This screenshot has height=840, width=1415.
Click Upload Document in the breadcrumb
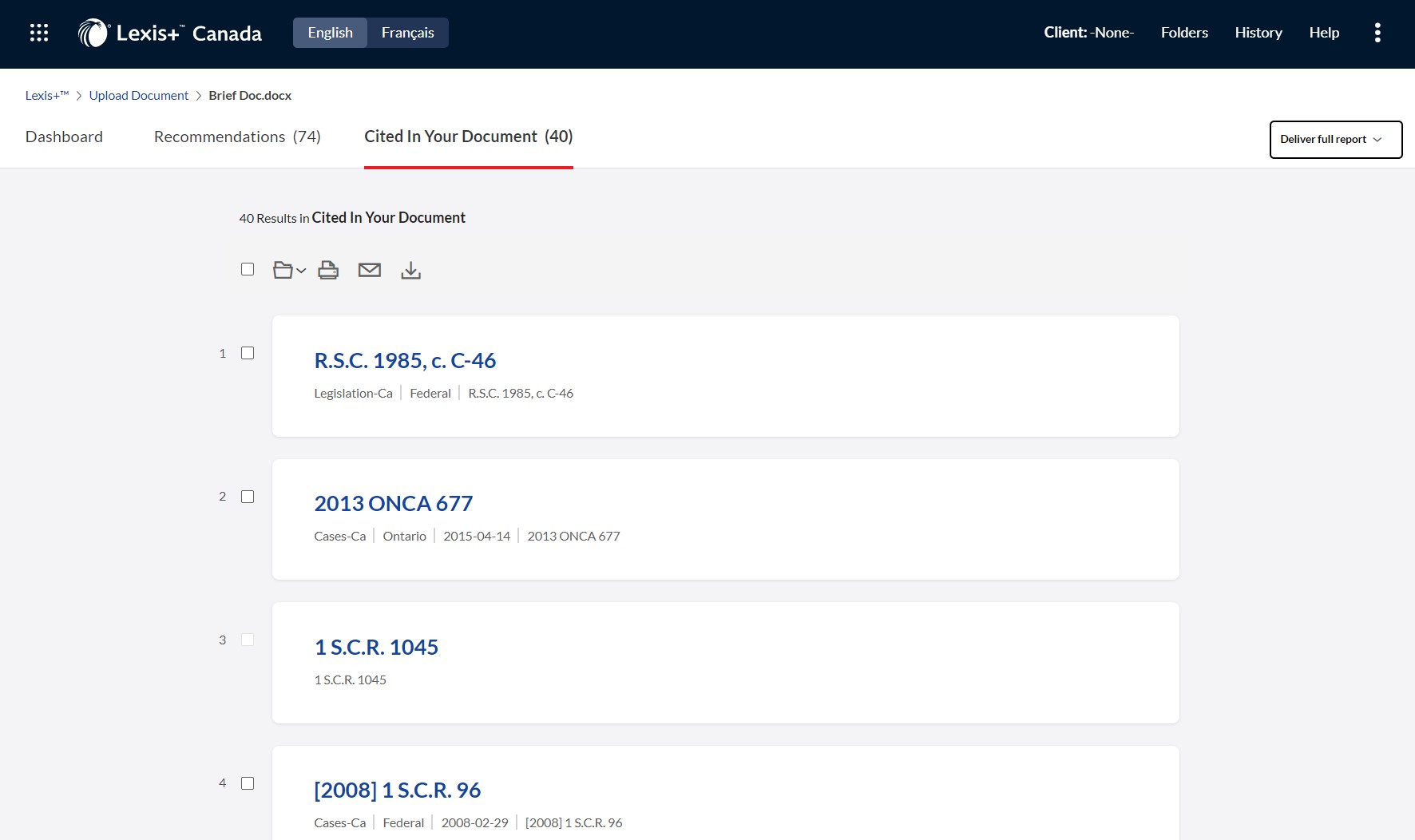coord(139,96)
